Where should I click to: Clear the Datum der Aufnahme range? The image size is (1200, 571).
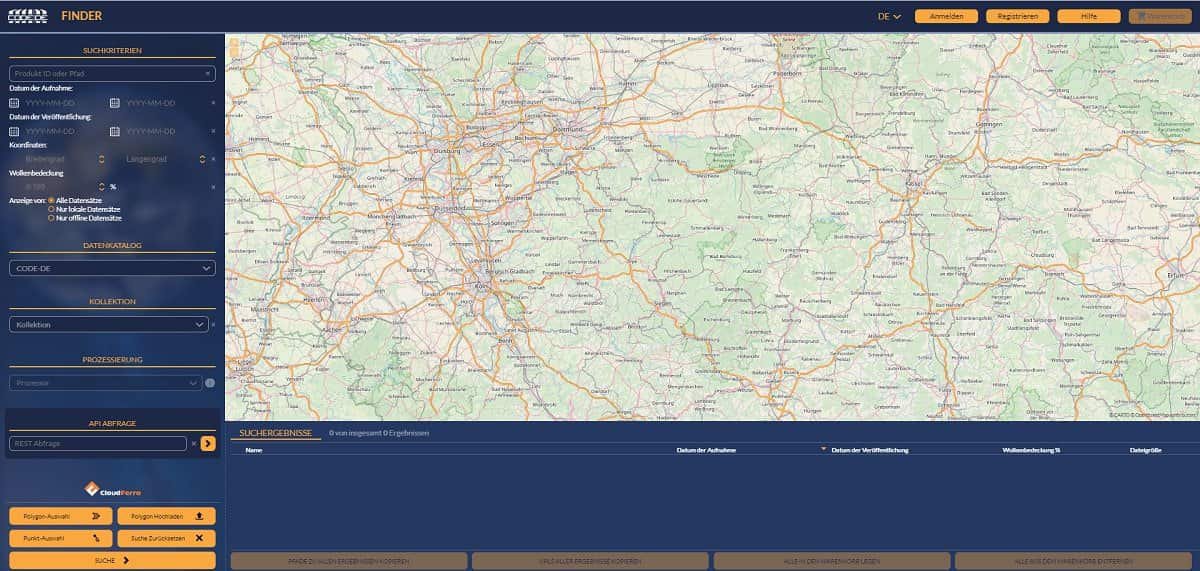coord(212,103)
